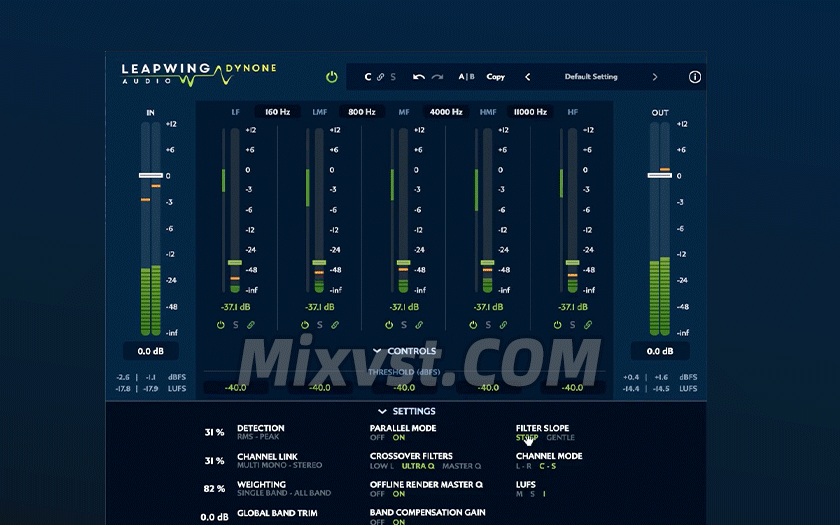
Task: Open the info icon
Action: coord(694,77)
